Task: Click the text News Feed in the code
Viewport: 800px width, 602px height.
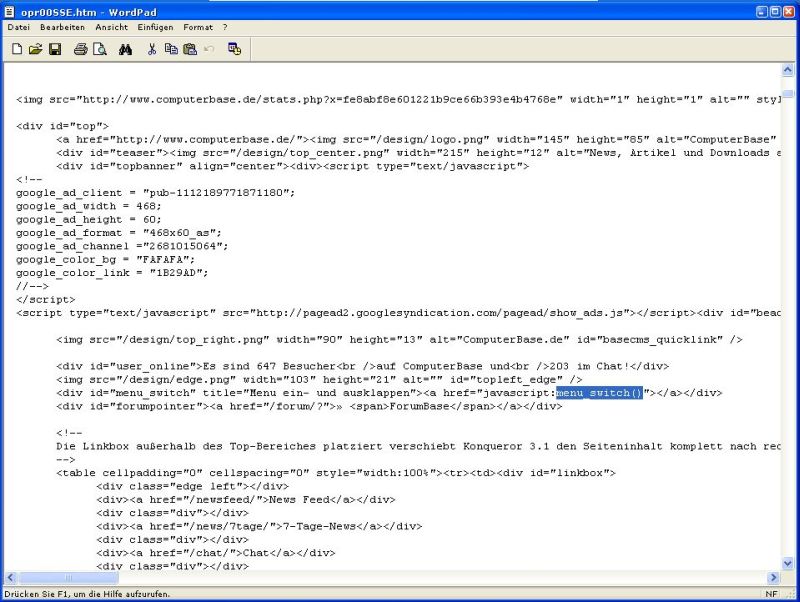Action: [299, 499]
